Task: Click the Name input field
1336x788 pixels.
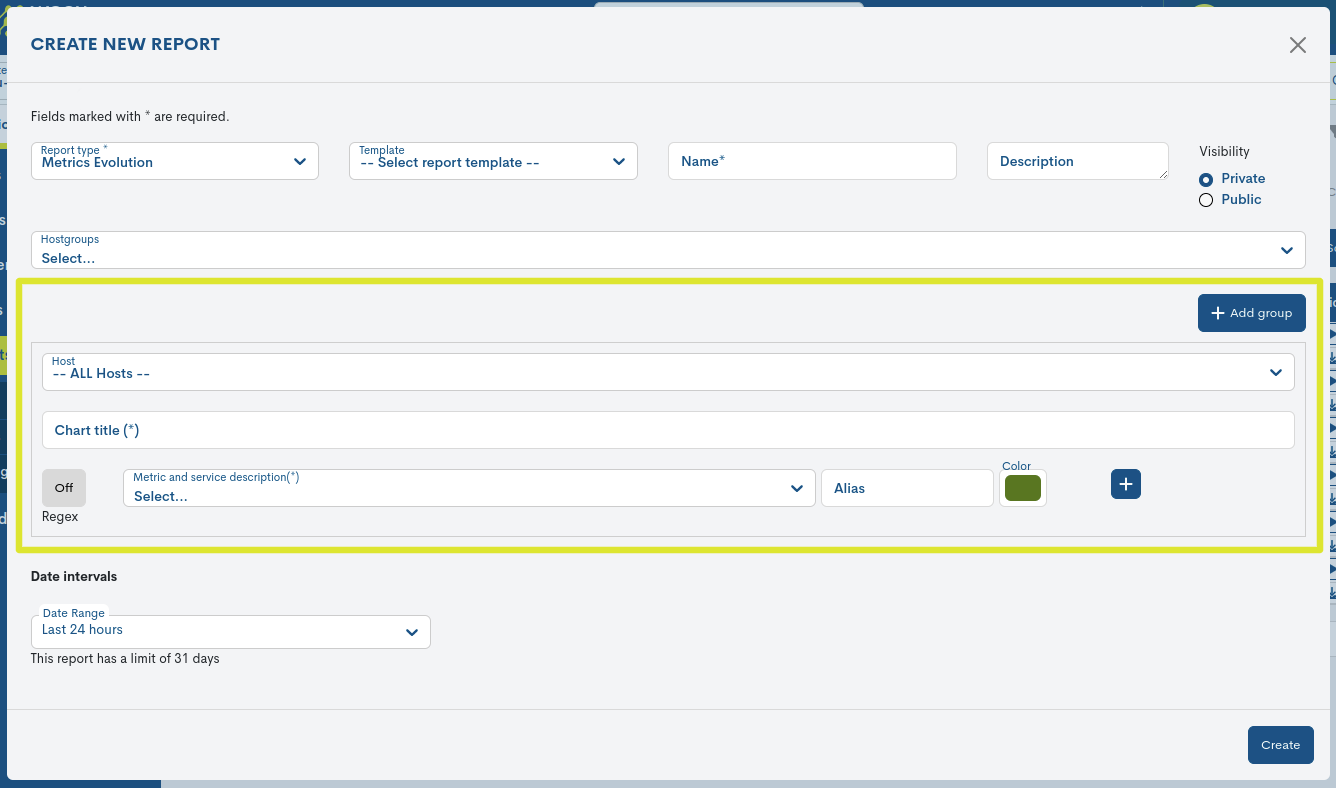Action: tap(812, 161)
